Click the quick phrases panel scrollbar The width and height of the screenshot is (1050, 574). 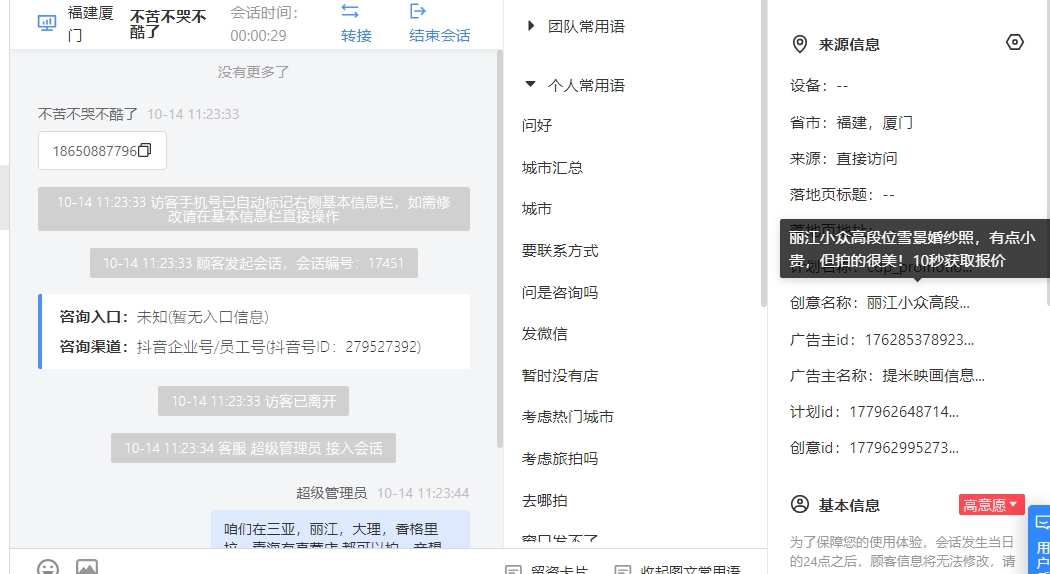(x=763, y=154)
